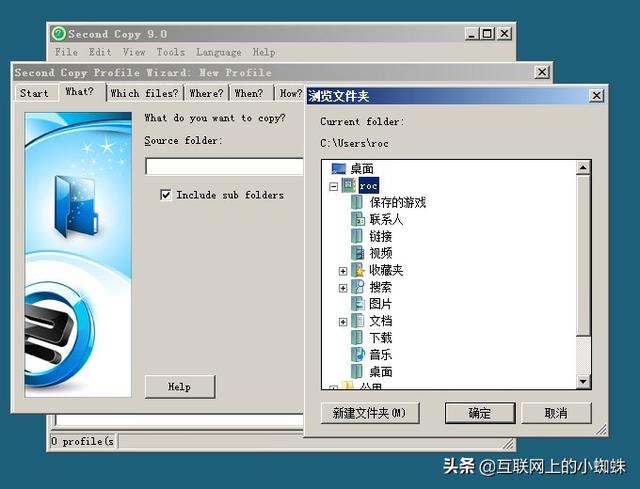Click the 新建文件夹(M) button
Image resolution: width=640 pixels, height=489 pixels.
point(370,413)
